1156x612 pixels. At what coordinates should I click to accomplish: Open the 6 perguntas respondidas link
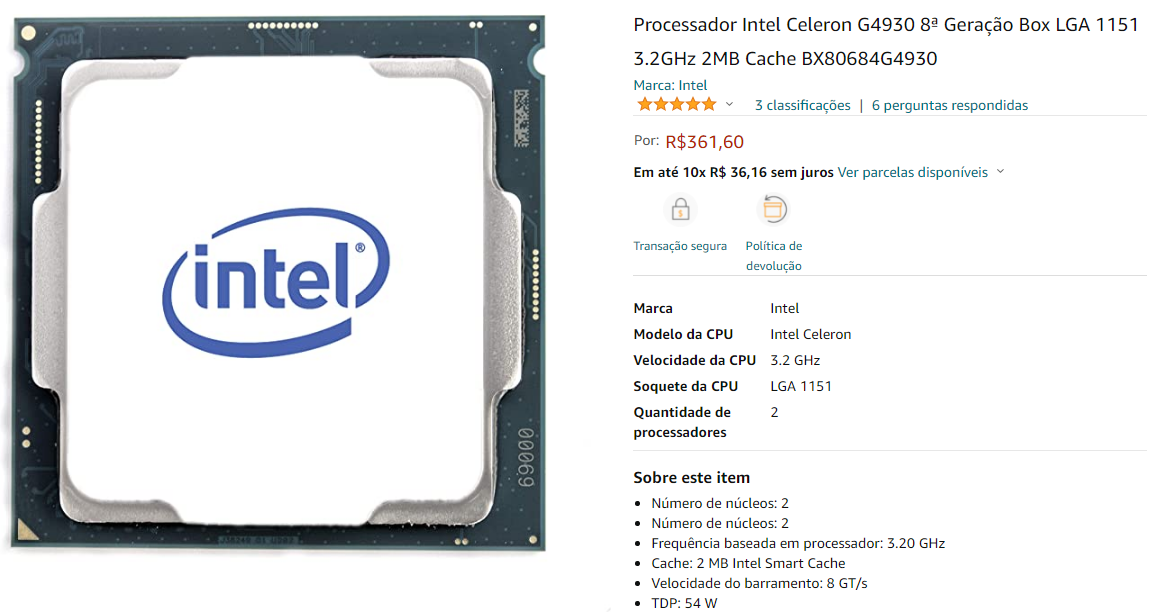950,105
